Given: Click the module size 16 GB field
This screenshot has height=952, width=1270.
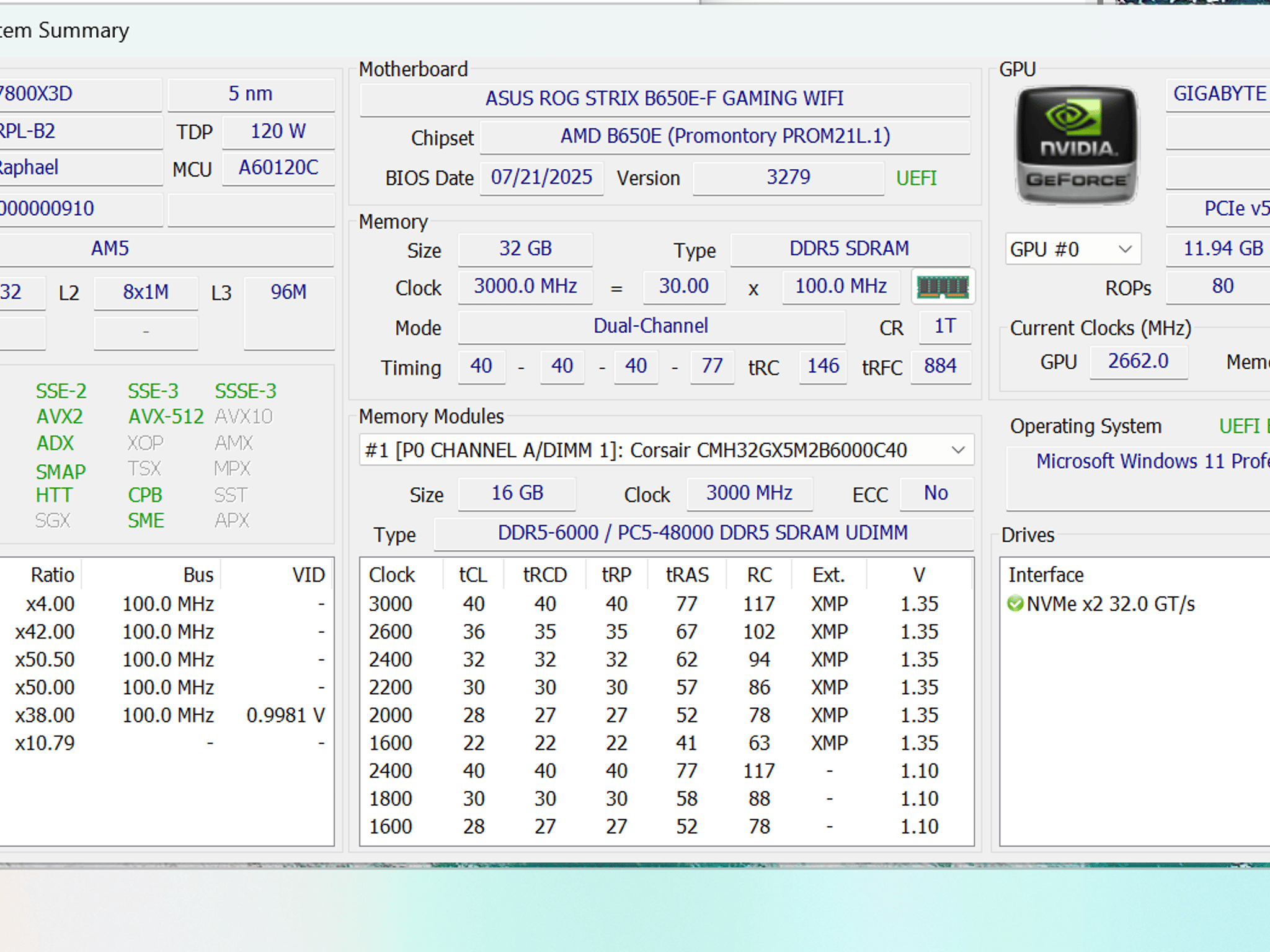Looking at the screenshot, I should (x=517, y=493).
